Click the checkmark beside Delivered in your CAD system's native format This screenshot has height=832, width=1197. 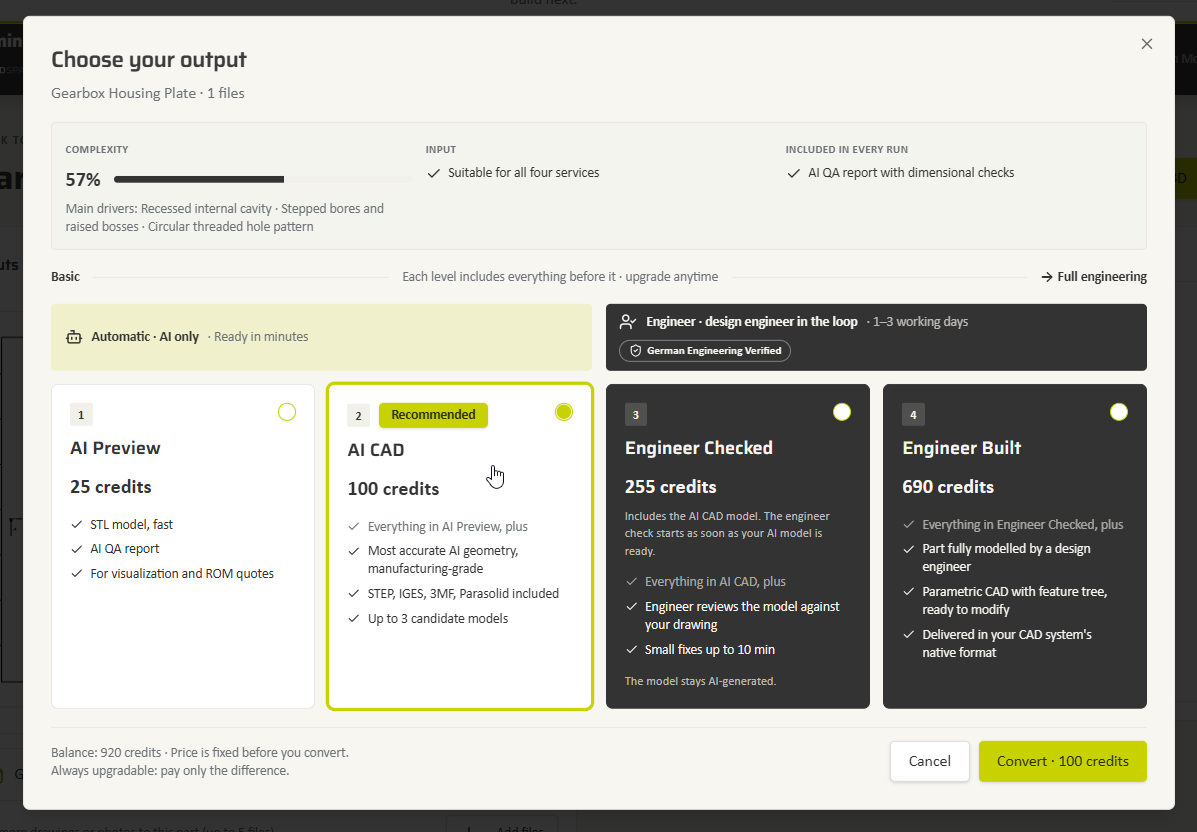point(908,634)
